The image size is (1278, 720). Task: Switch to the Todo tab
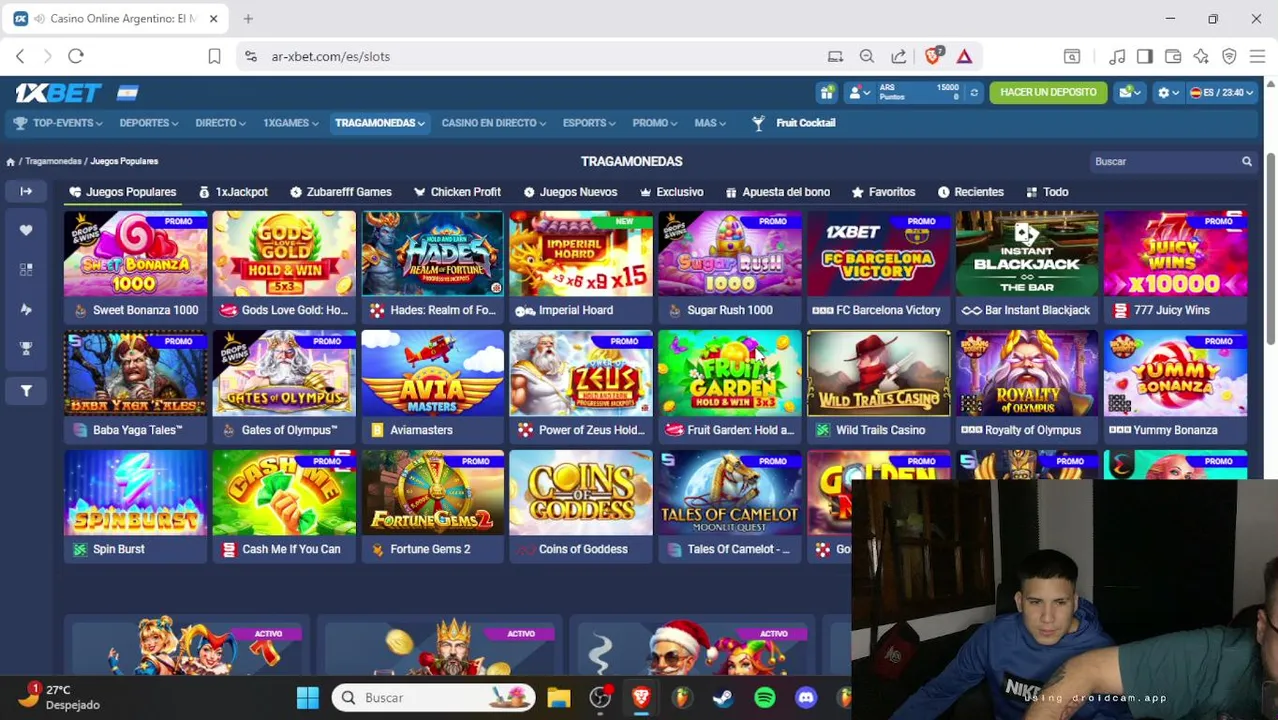point(1047,192)
